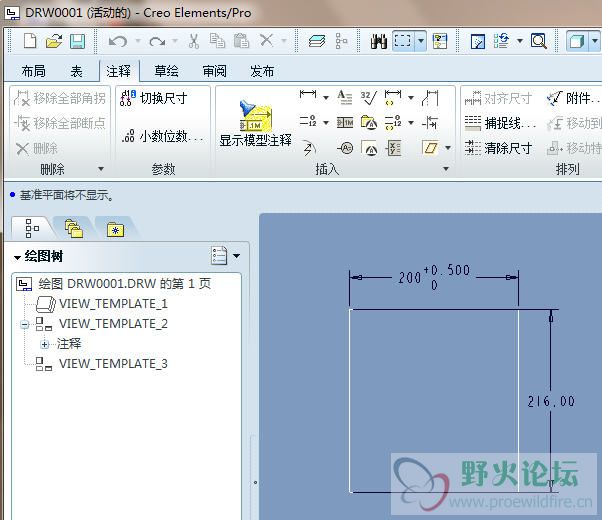This screenshot has height=520, width=602.
Task: Open drawing tree settings dropdown
Action: [236, 255]
